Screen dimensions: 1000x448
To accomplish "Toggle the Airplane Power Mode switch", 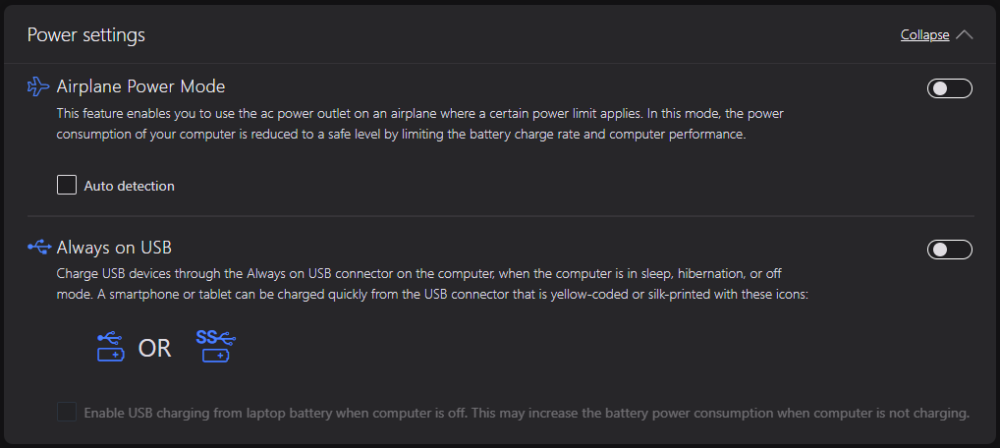I will point(949,89).
